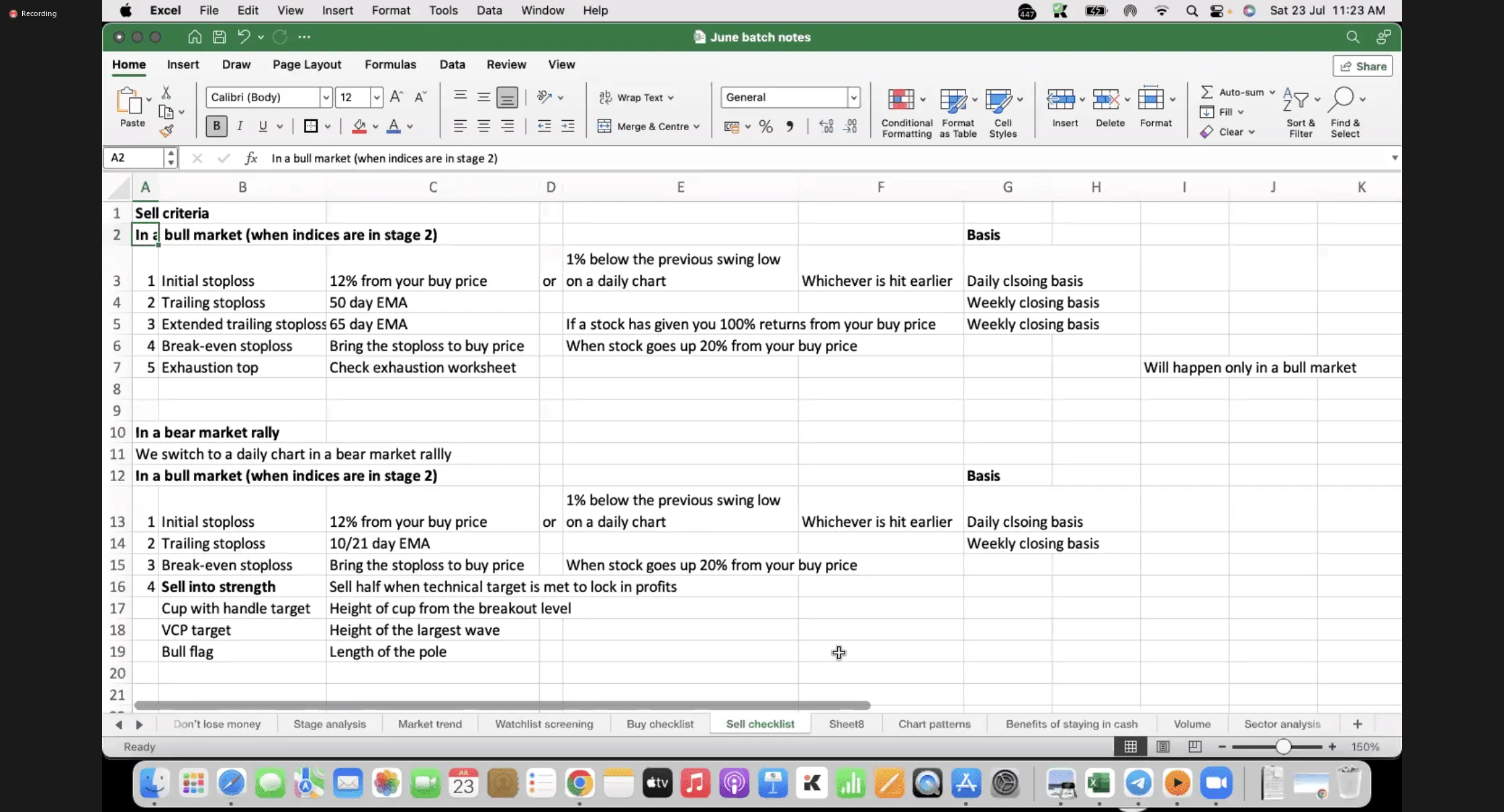This screenshot has height=812, width=1504.
Task: Open the General number format dropdown
Action: pos(853,97)
